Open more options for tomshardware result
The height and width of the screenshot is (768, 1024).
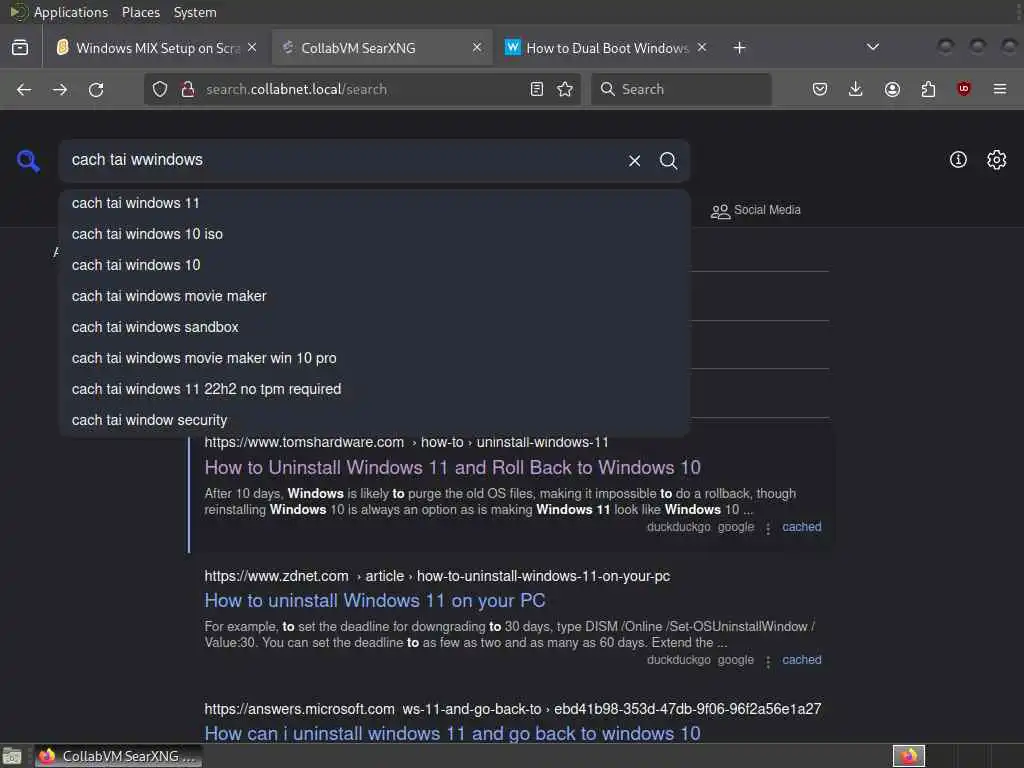pyautogui.click(x=768, y=528)
